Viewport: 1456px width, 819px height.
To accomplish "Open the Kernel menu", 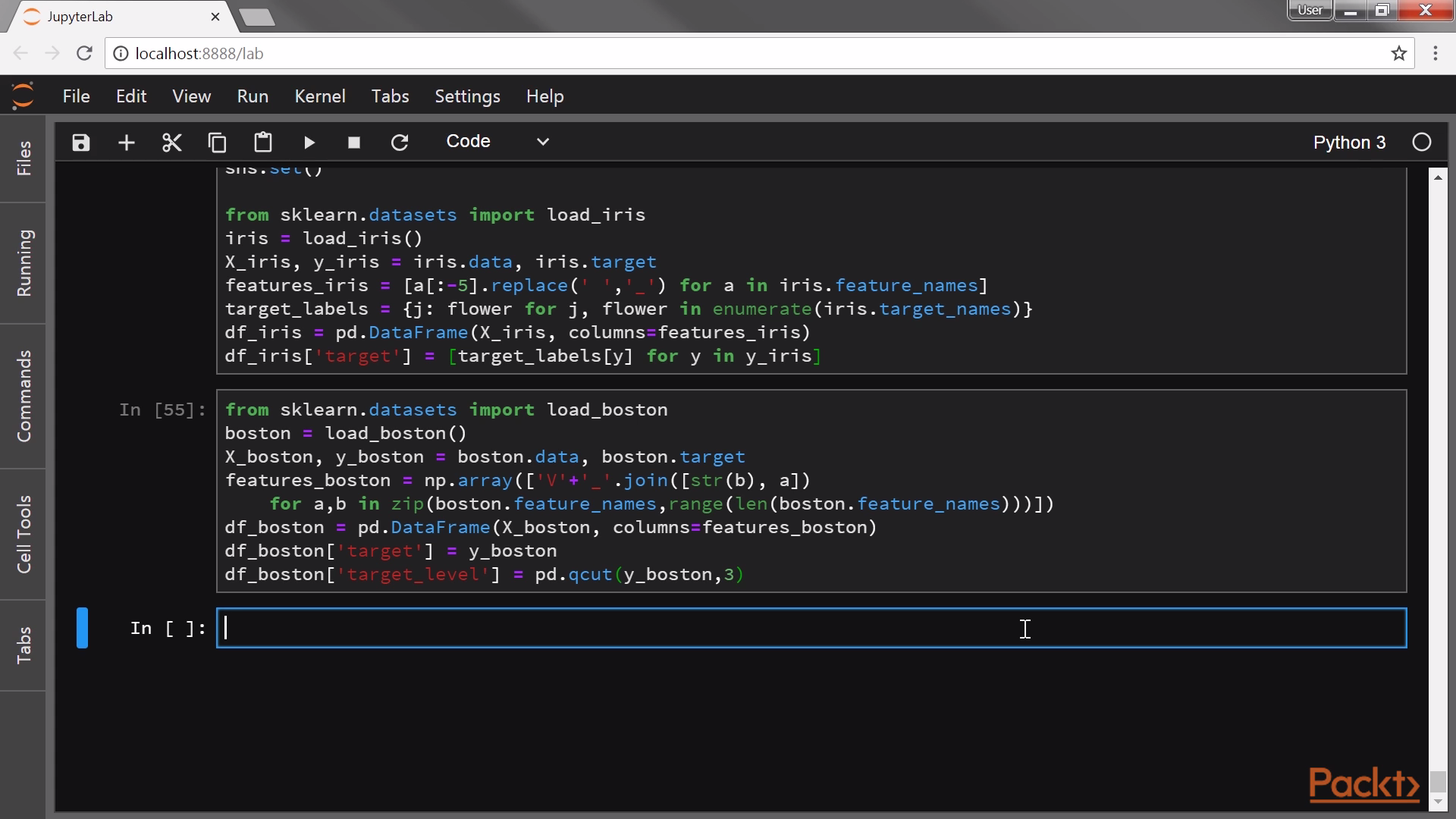I will [x=320, y=96].
